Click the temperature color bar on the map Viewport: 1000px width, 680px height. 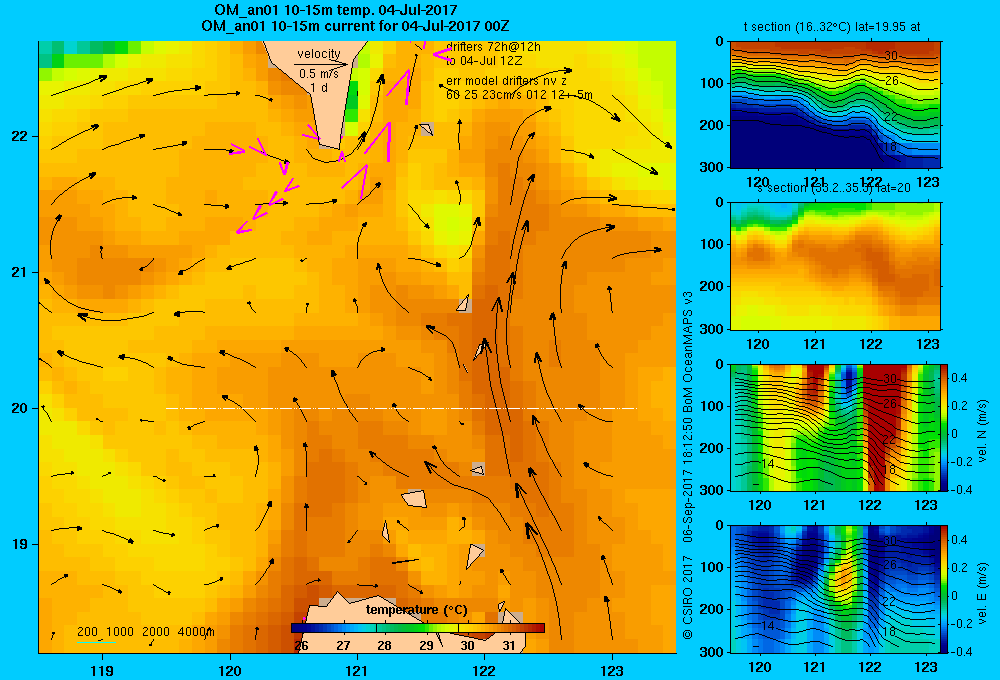[418, 628]
